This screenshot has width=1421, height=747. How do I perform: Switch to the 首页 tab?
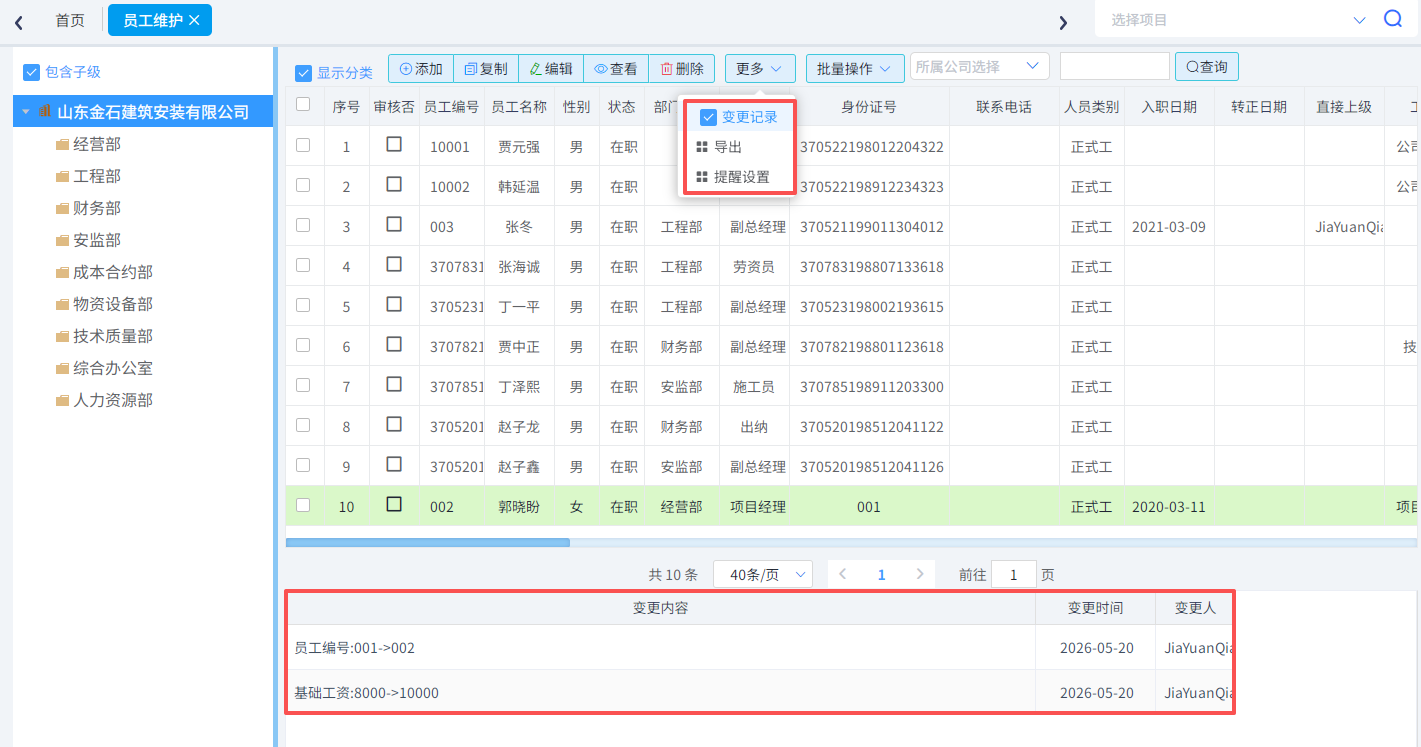pyautogui.click(x=70, y=20)
